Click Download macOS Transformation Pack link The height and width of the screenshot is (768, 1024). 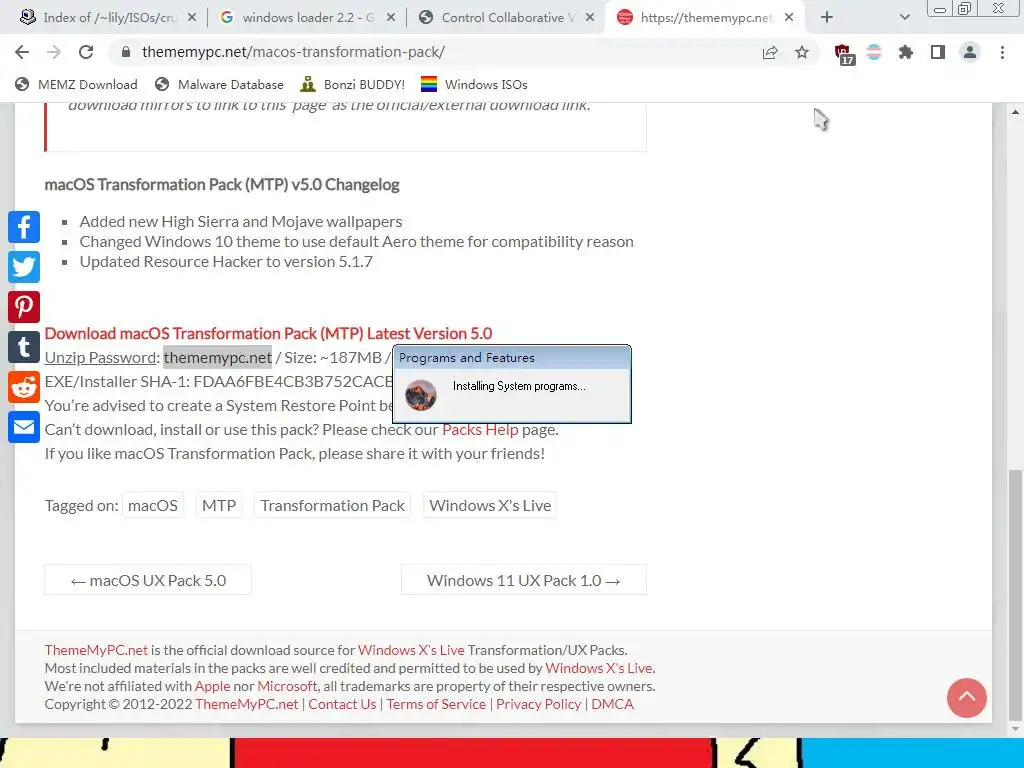tap(268, 333)
